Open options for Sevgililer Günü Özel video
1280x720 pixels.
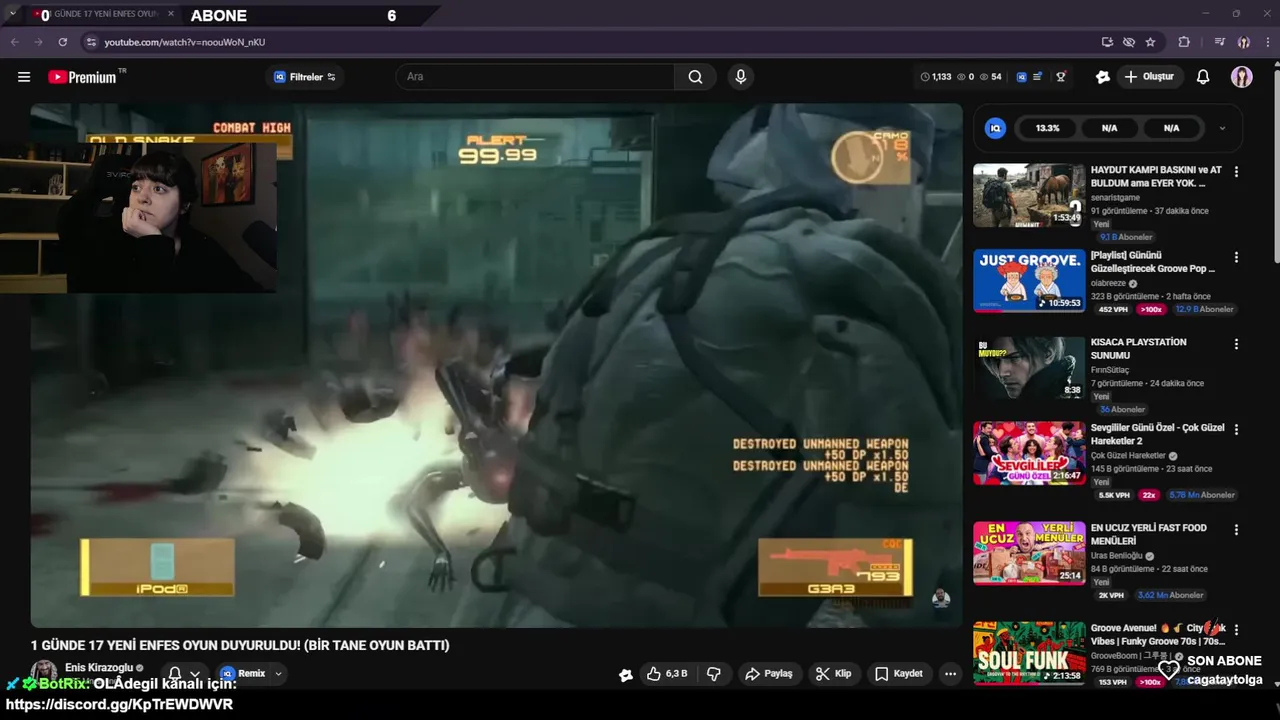click(1236, 429)
